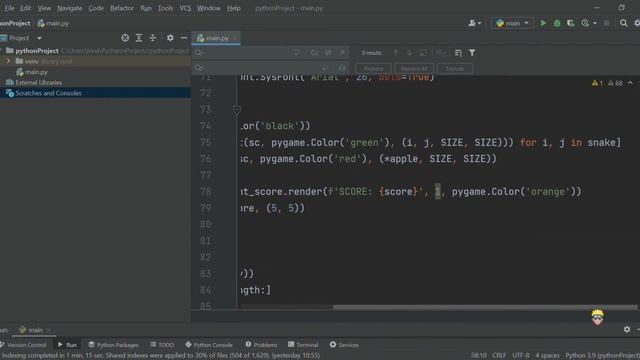
Task: Select the main tab in Run panel
Action: click(34, 330)
